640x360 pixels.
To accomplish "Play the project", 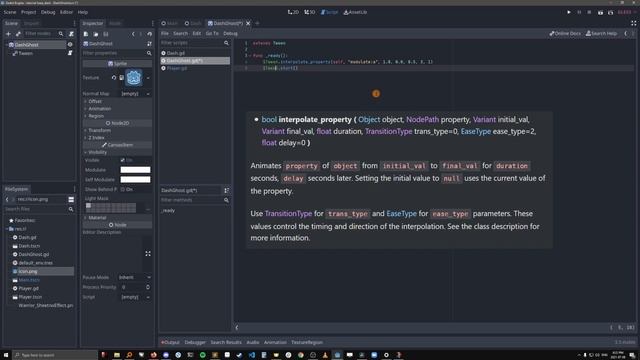I will tap(569, 12).
